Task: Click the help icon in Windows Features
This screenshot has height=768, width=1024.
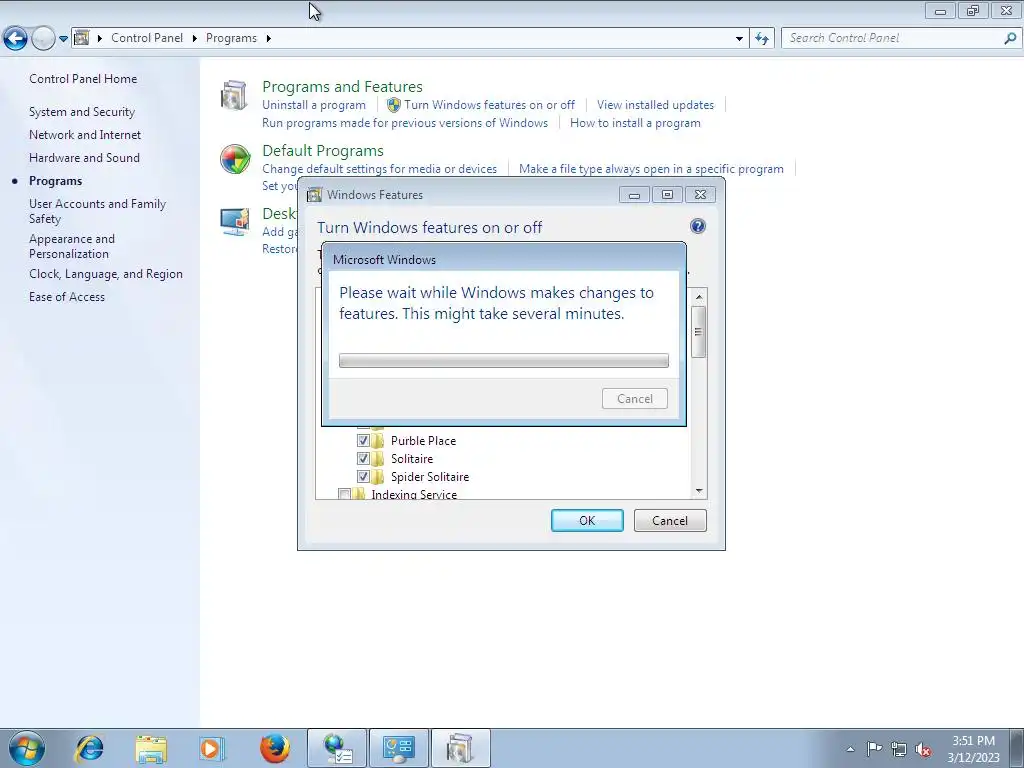Action: (x=697, y=226)
